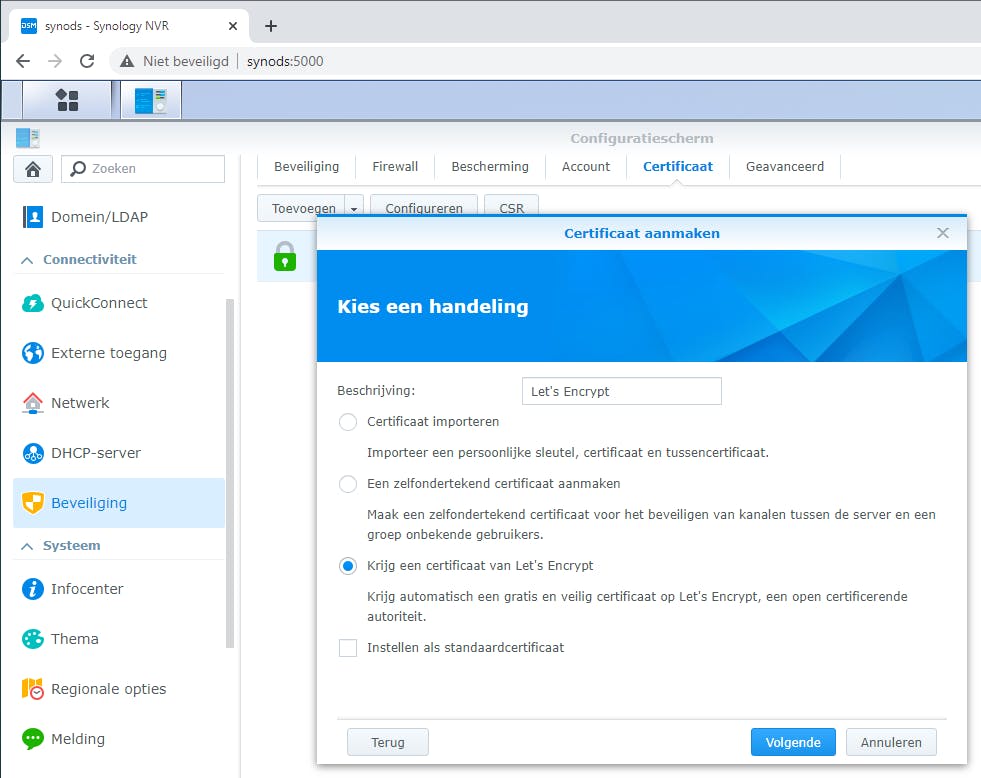Click the Zoeken search field
Viewport: 981px width, 778px height.
click(143, 169)
